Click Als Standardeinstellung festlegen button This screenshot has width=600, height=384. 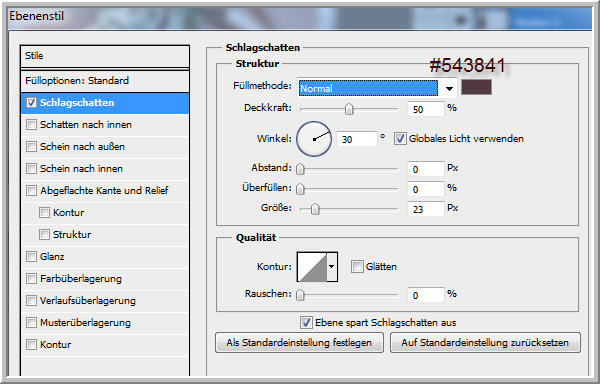299,342
